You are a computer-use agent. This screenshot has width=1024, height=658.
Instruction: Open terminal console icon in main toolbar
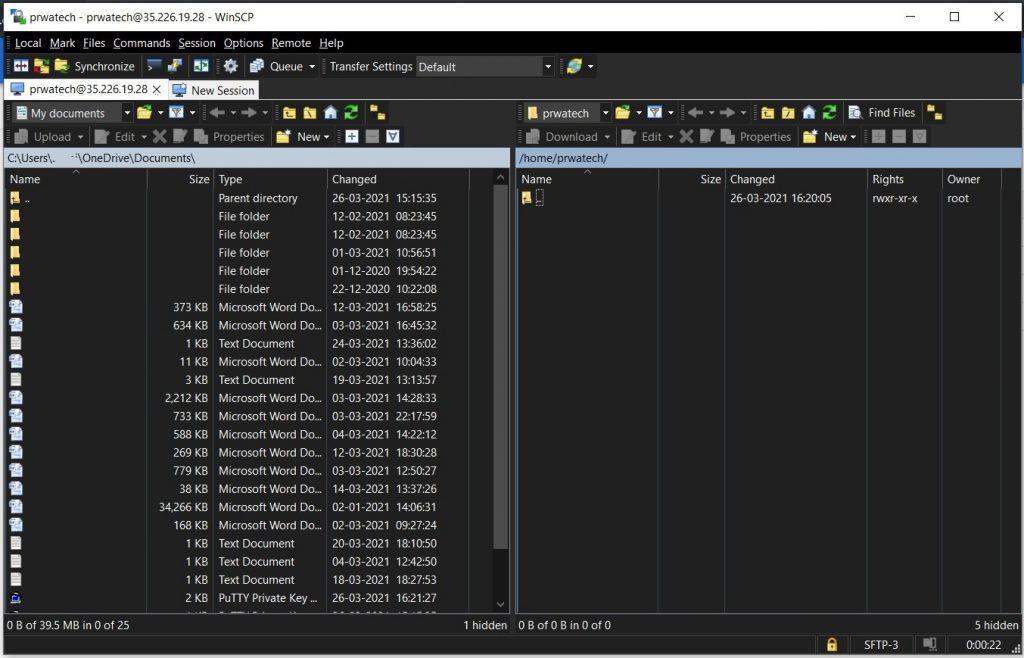click(x=154, y=66)
